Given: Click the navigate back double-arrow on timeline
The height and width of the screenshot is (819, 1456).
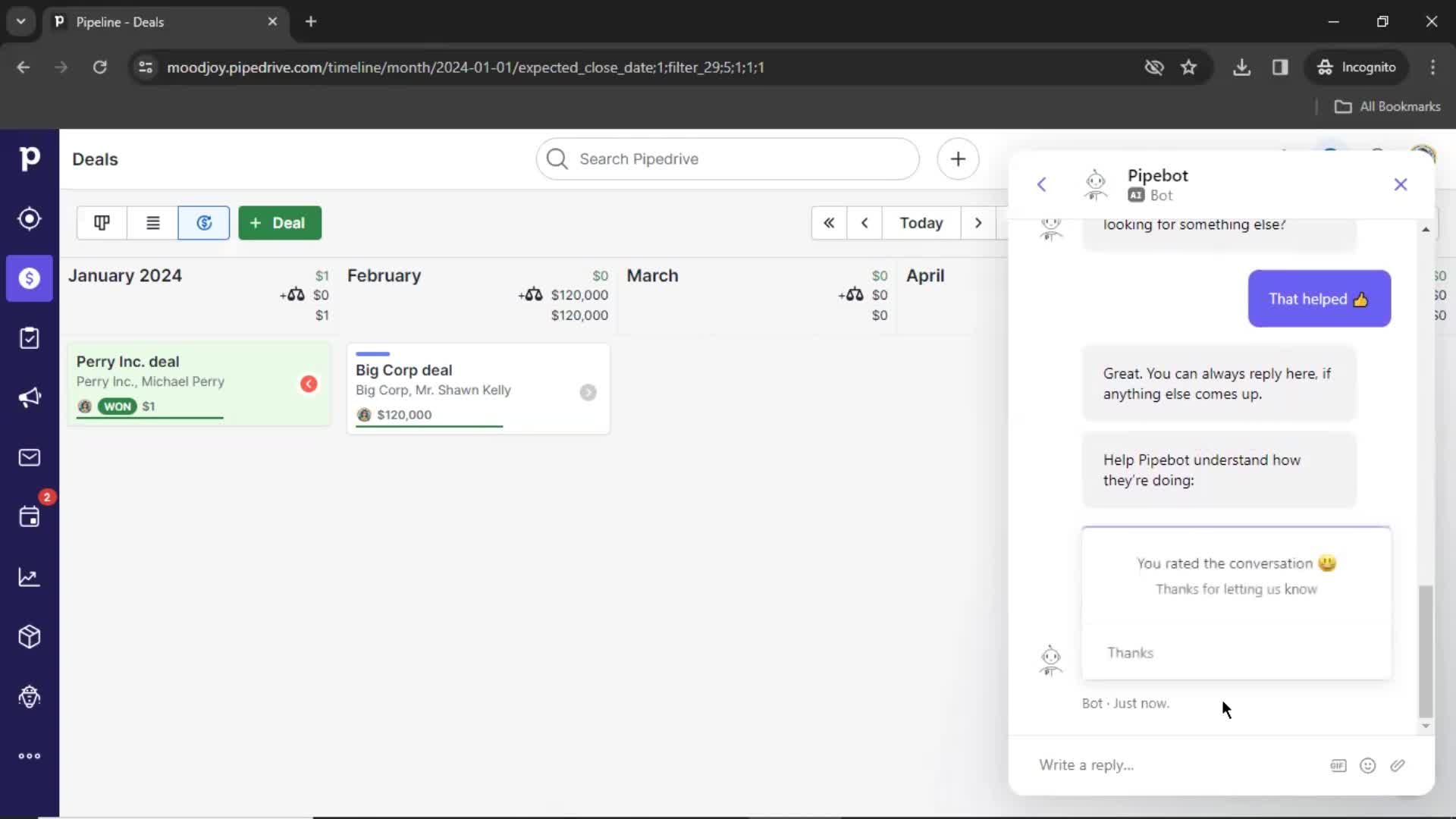Looking at the screenshot, I should coord(828,222).
